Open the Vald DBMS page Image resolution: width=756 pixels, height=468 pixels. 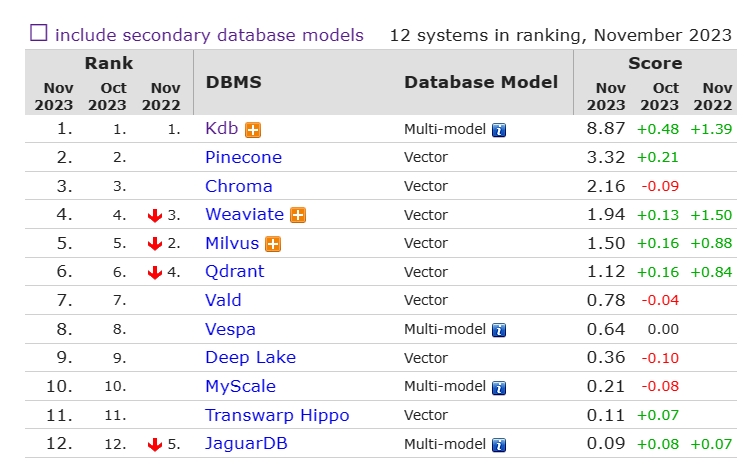[223, 300]
